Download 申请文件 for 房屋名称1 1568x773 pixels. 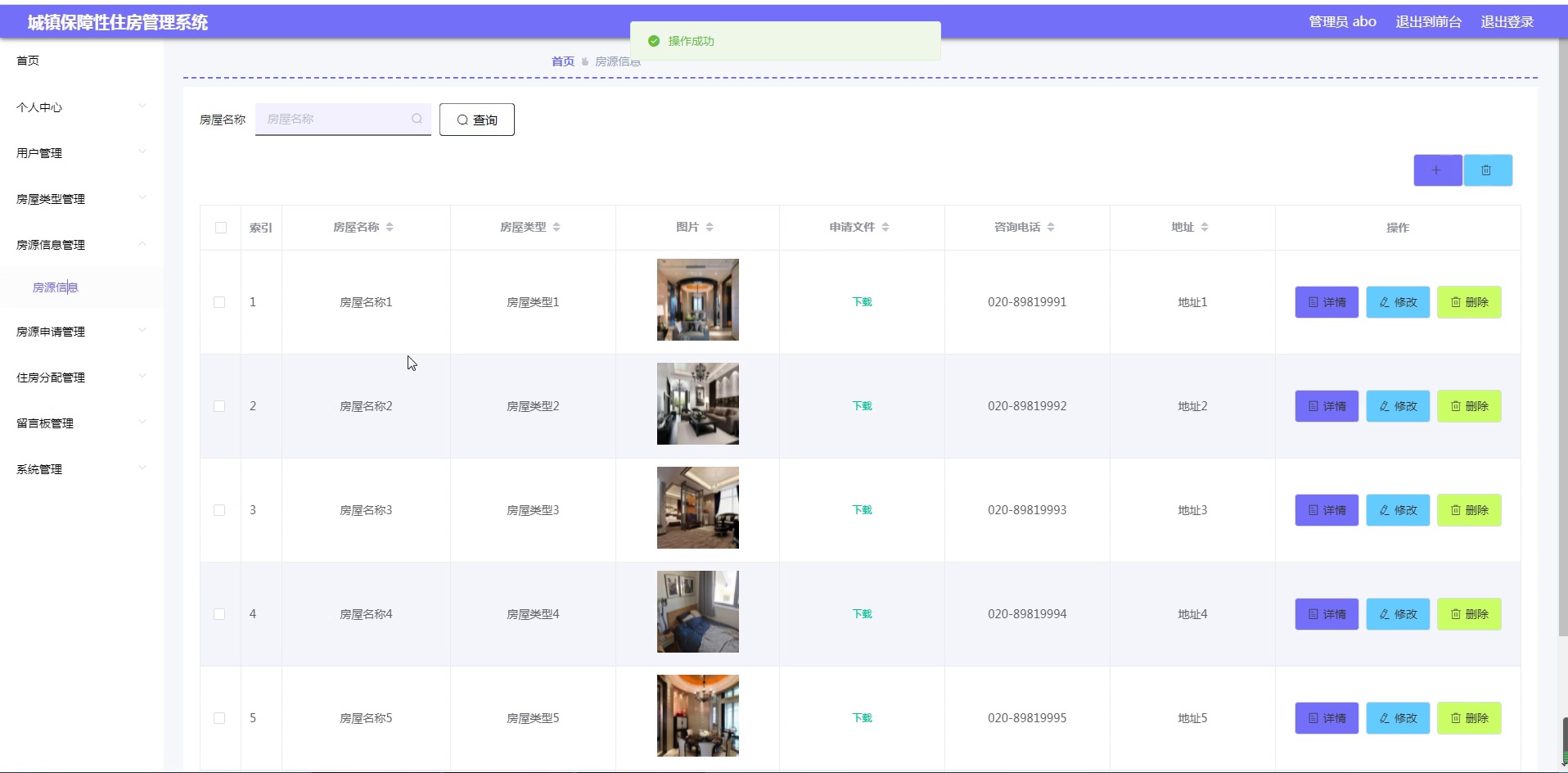(862, 302)
